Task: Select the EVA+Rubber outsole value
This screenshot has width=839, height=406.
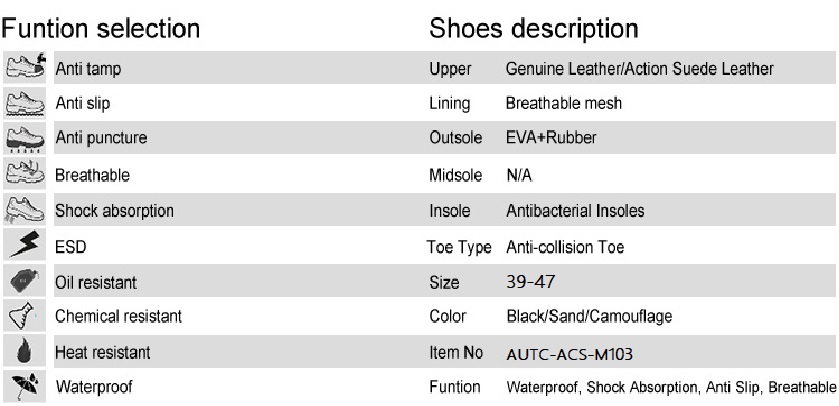Action: coord(551,137)
